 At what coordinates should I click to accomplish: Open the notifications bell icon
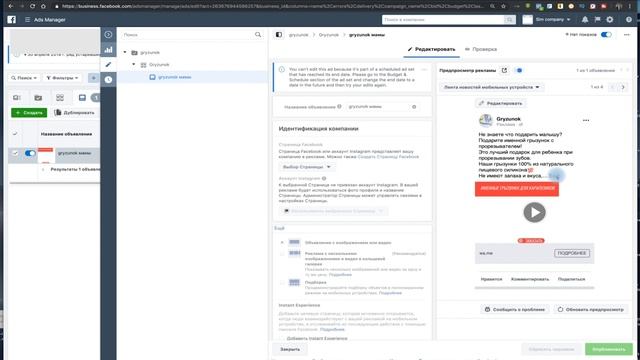(x=585, y=20)
